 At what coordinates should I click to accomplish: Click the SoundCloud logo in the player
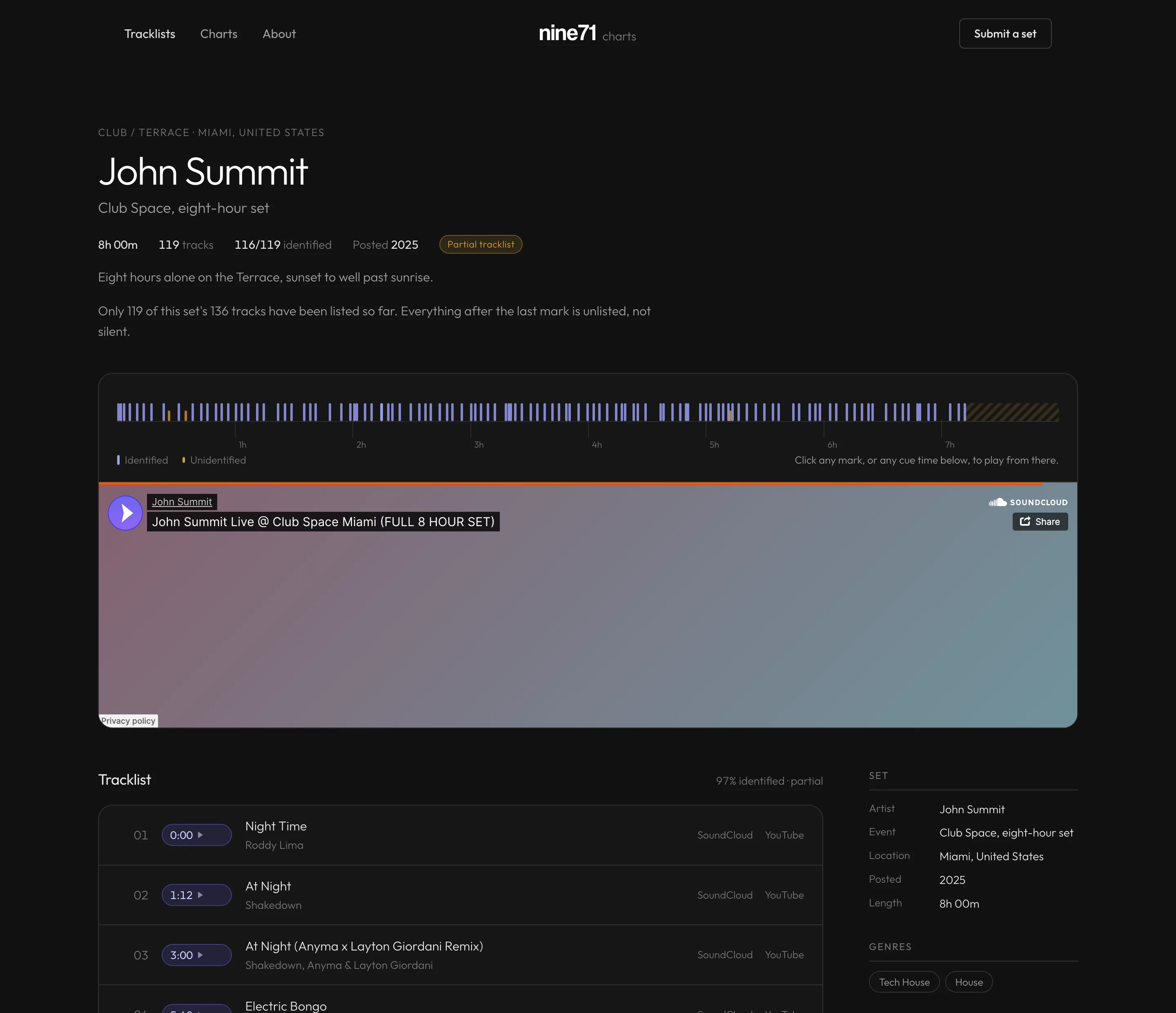pos(1028,502)
